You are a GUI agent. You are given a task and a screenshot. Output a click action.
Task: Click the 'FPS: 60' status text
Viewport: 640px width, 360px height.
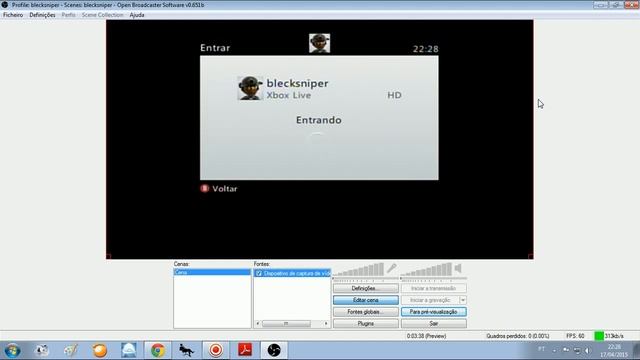pyautogui.click(x=575, y=336)
